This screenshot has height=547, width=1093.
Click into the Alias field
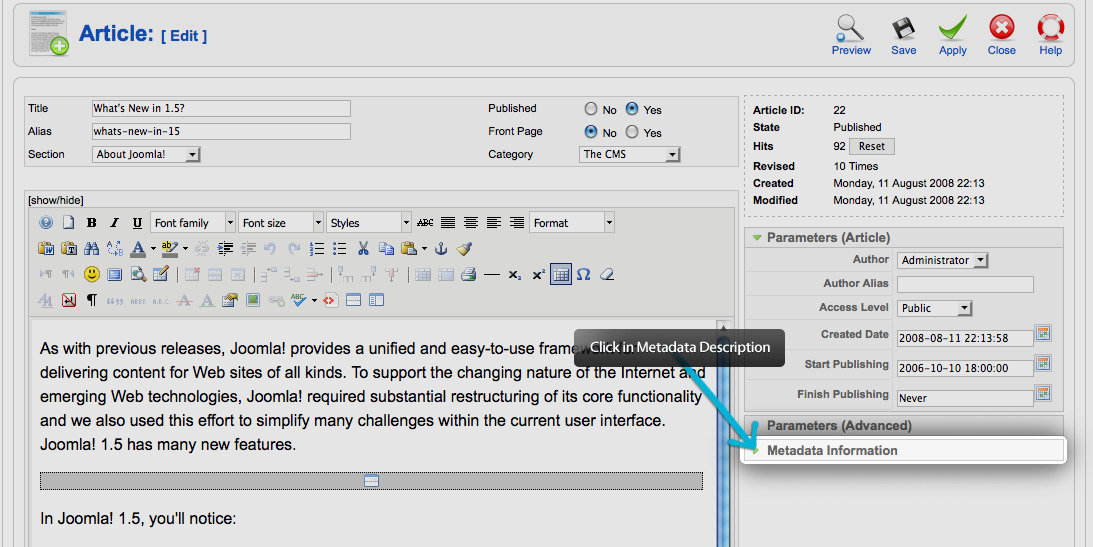pos(221,132)
